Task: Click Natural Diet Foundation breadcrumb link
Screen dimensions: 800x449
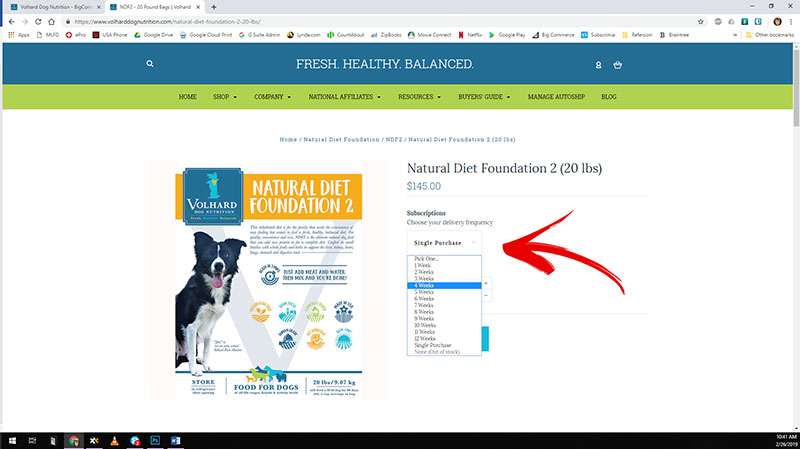Action: pos(341,139)
